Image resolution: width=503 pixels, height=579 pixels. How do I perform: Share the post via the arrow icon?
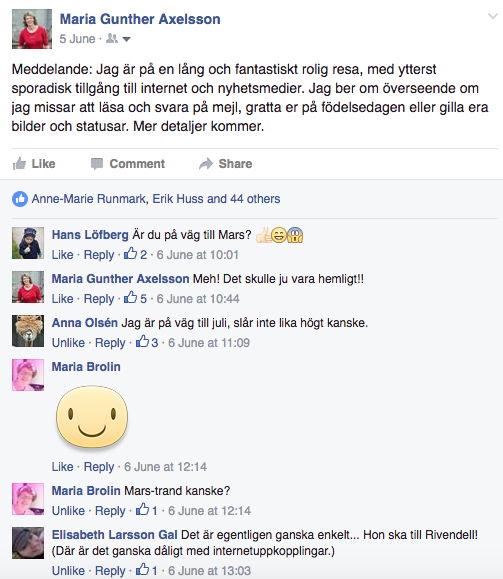(x=226, y=164)
